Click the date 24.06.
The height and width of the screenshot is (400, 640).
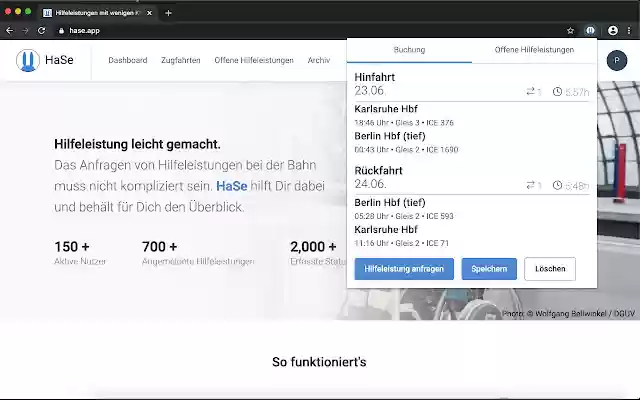[370, 184]
